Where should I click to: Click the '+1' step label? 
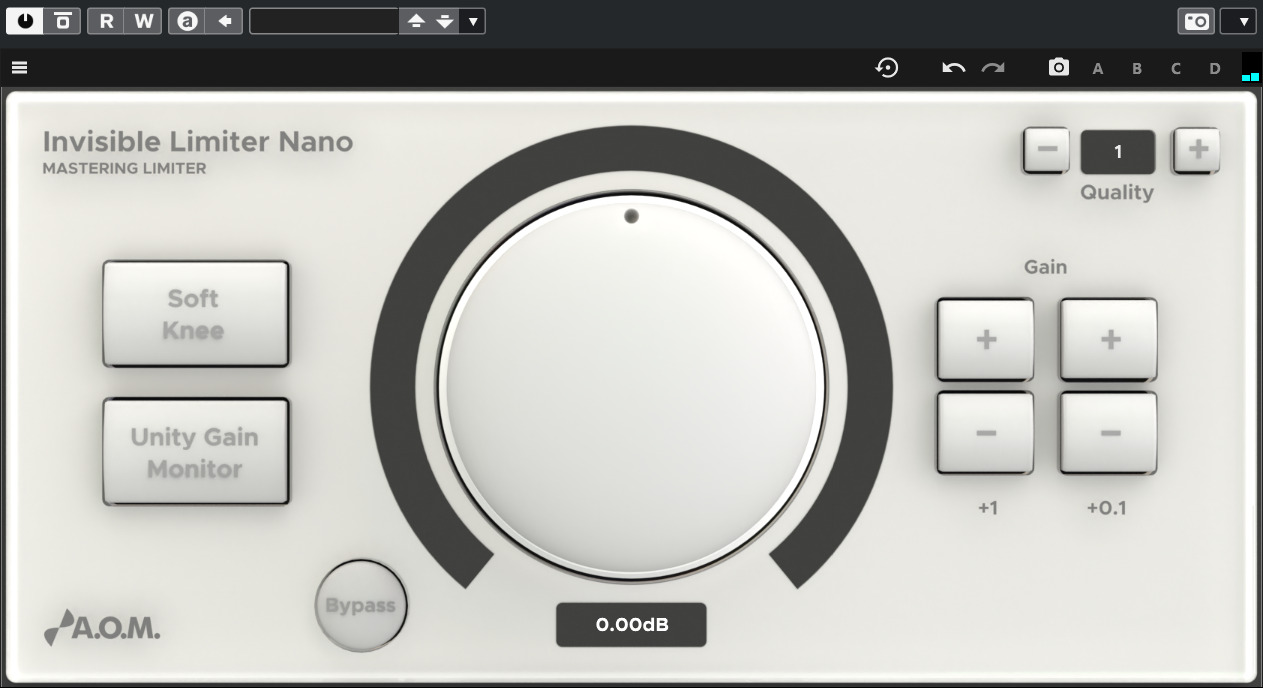click(988, 508)
